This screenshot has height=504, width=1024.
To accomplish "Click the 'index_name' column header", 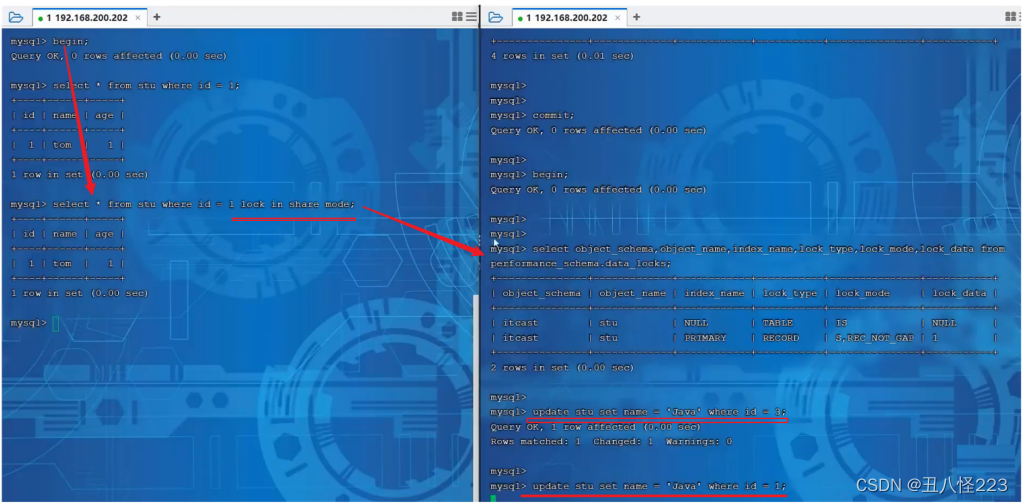I will (714, 293).
